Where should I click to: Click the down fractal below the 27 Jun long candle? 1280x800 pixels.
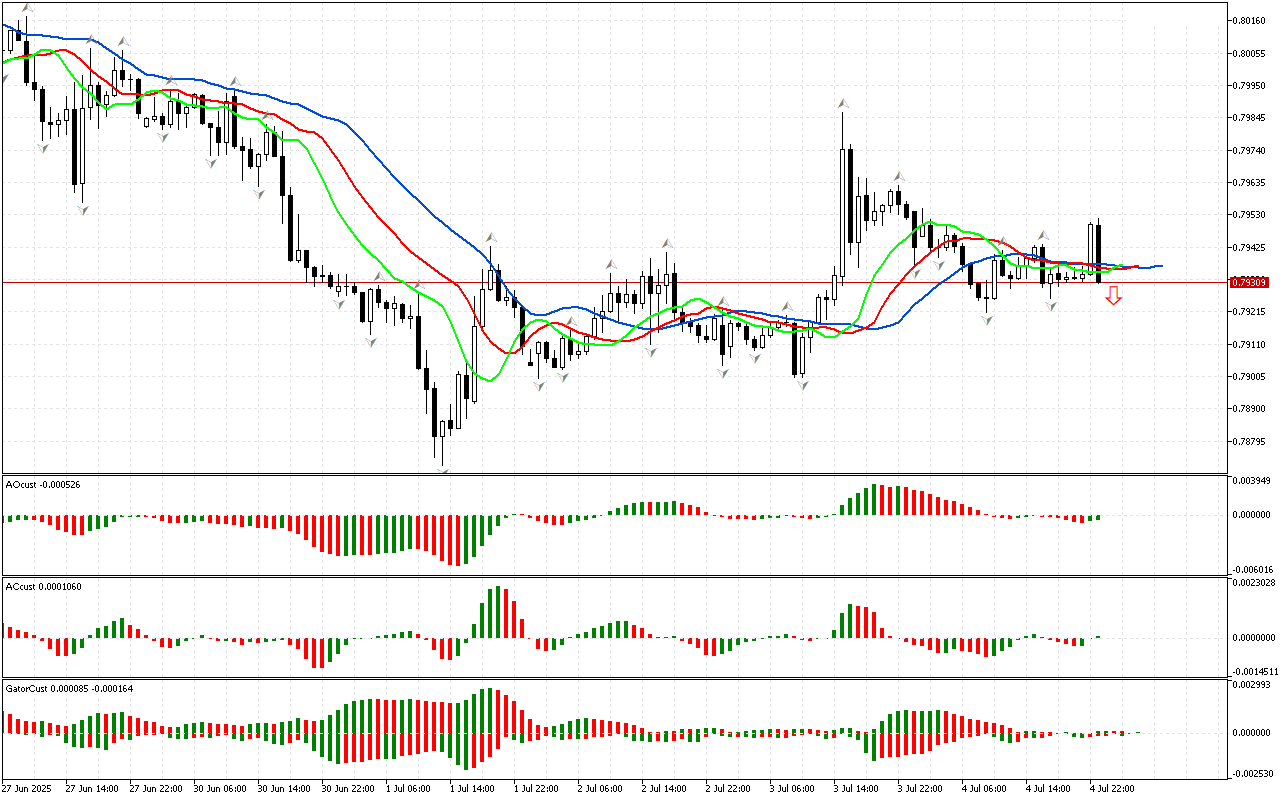click(x=82, y=208)
